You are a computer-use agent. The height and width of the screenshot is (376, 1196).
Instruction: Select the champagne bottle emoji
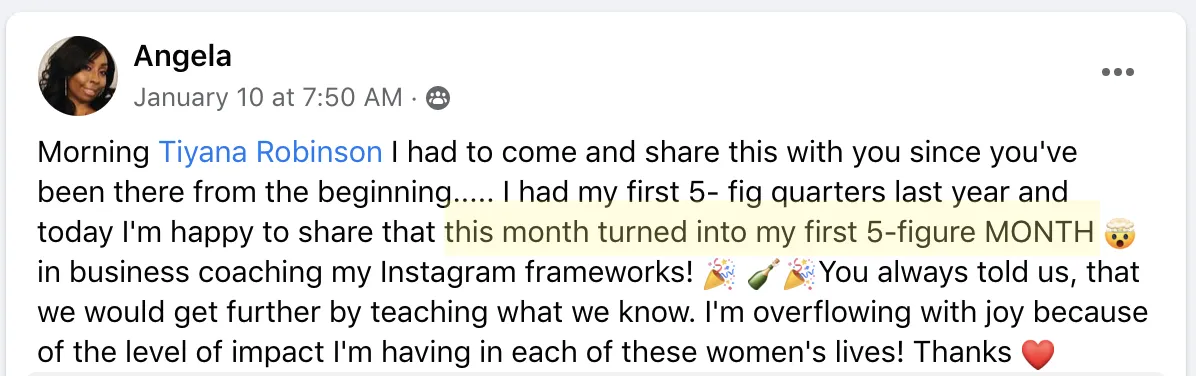(764, 273)
